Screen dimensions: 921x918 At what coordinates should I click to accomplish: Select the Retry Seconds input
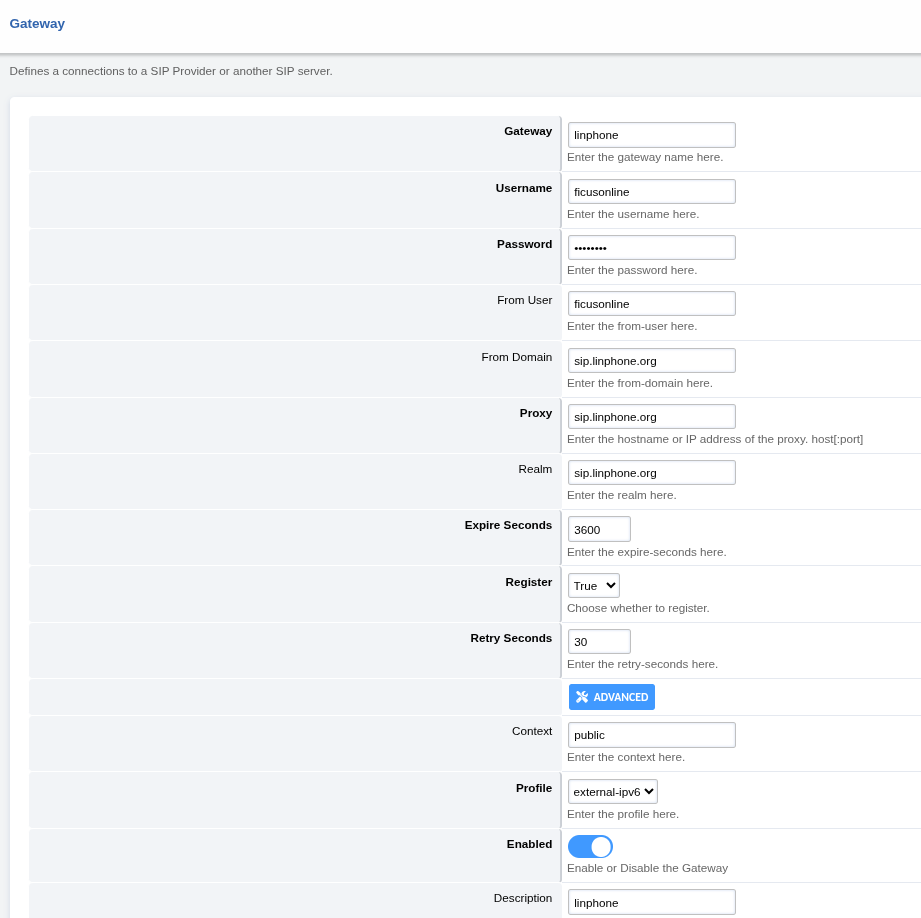coord(599,642)
